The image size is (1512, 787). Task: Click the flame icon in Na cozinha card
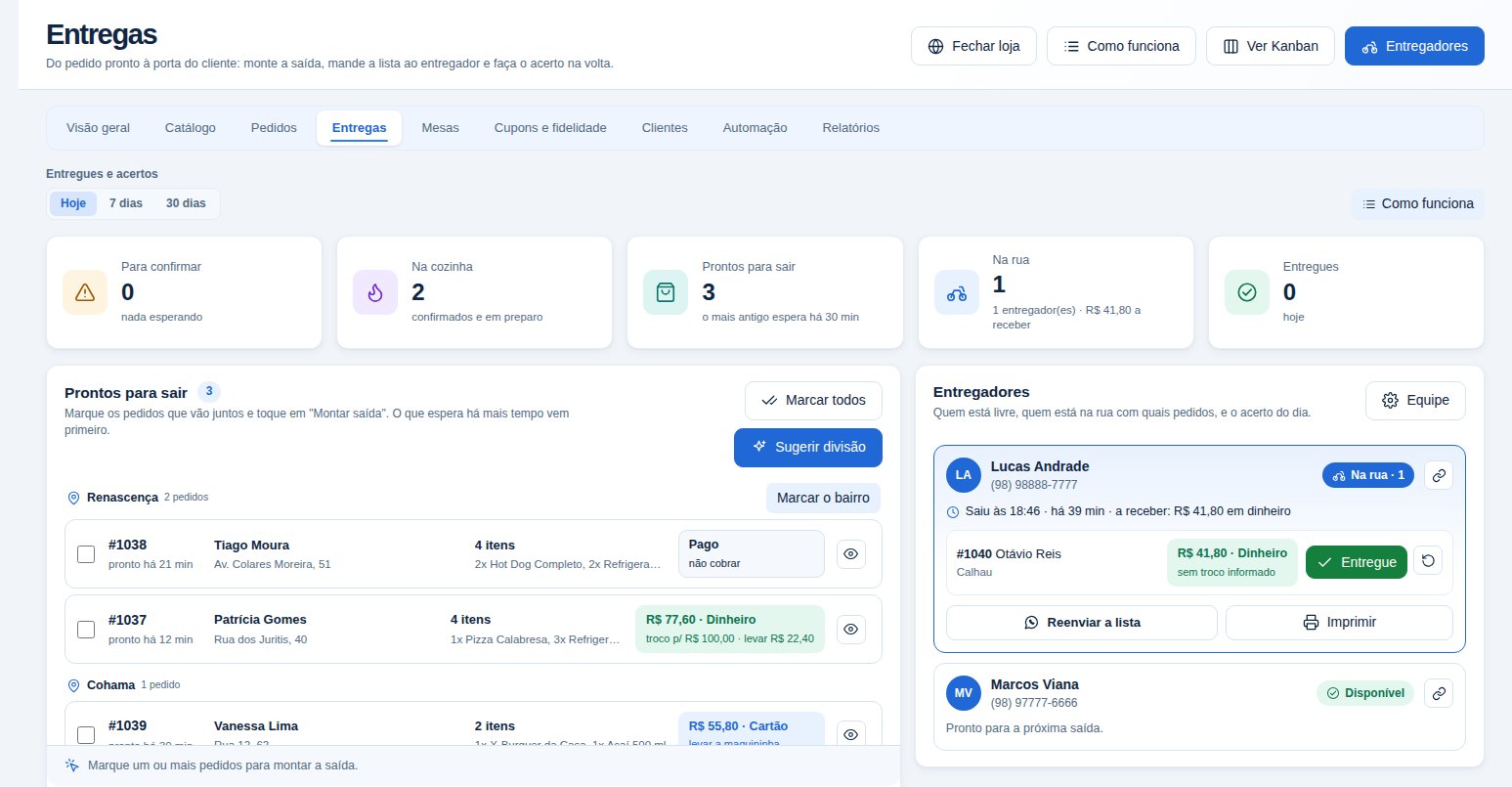(x=375, y=292)
